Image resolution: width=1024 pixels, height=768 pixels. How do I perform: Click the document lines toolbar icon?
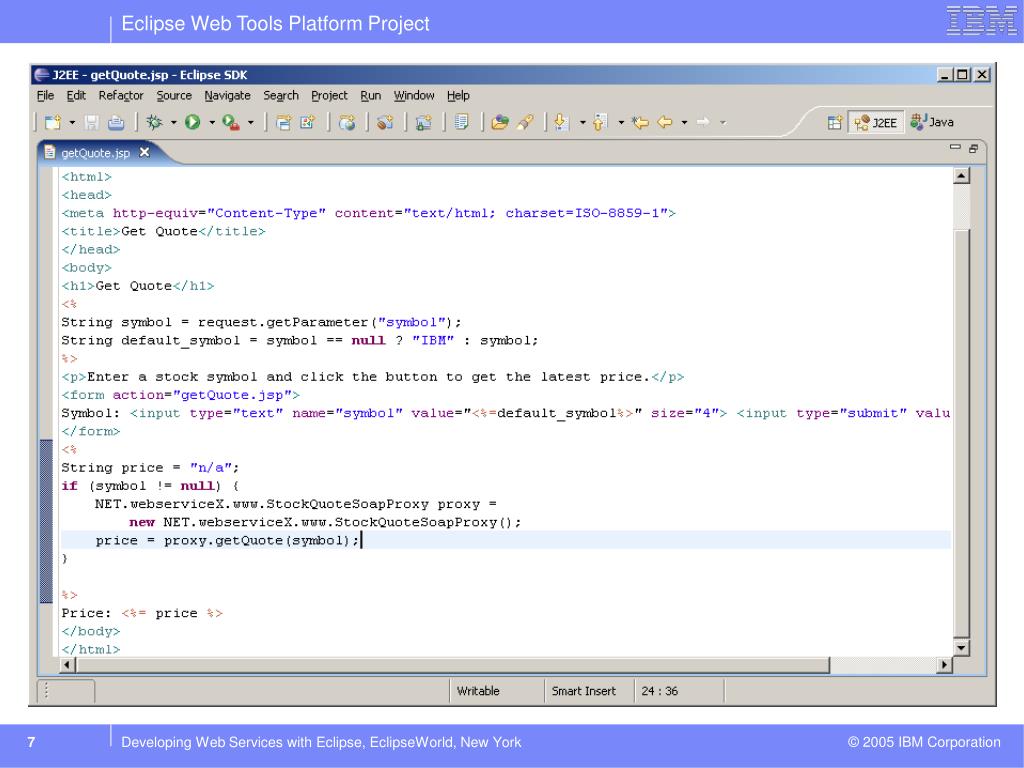[462, 122]
